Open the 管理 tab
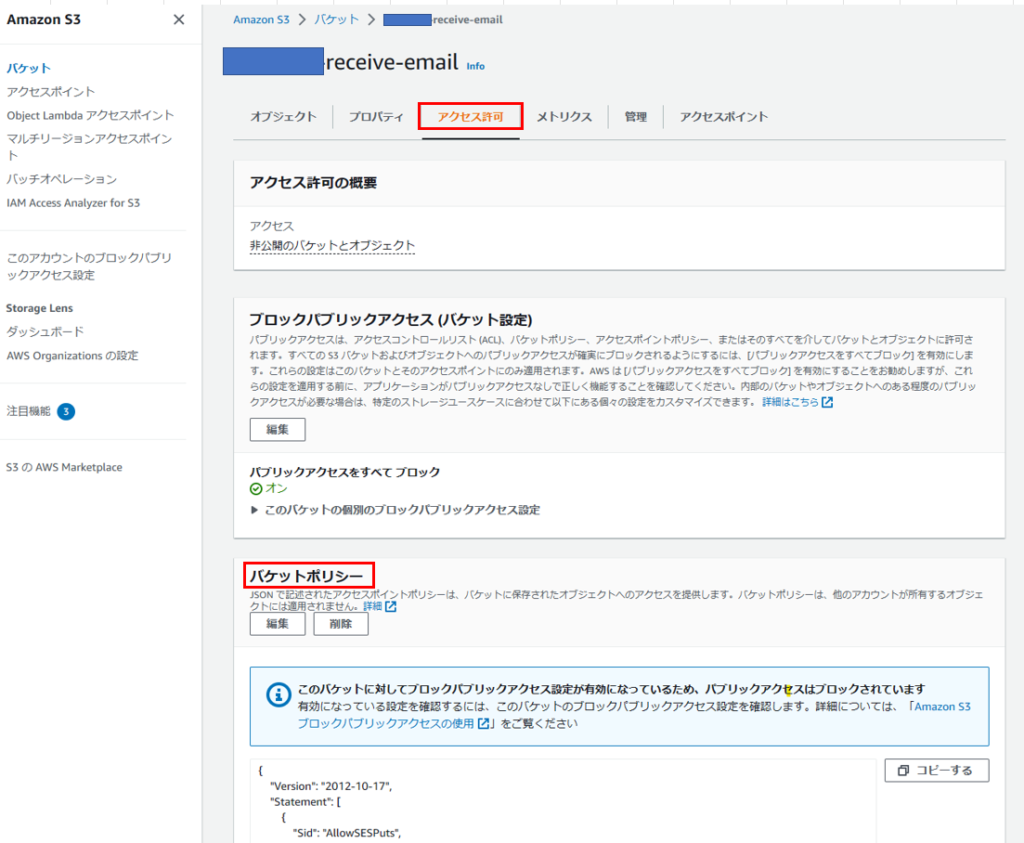1024x843 pixels. pos(635,117)
